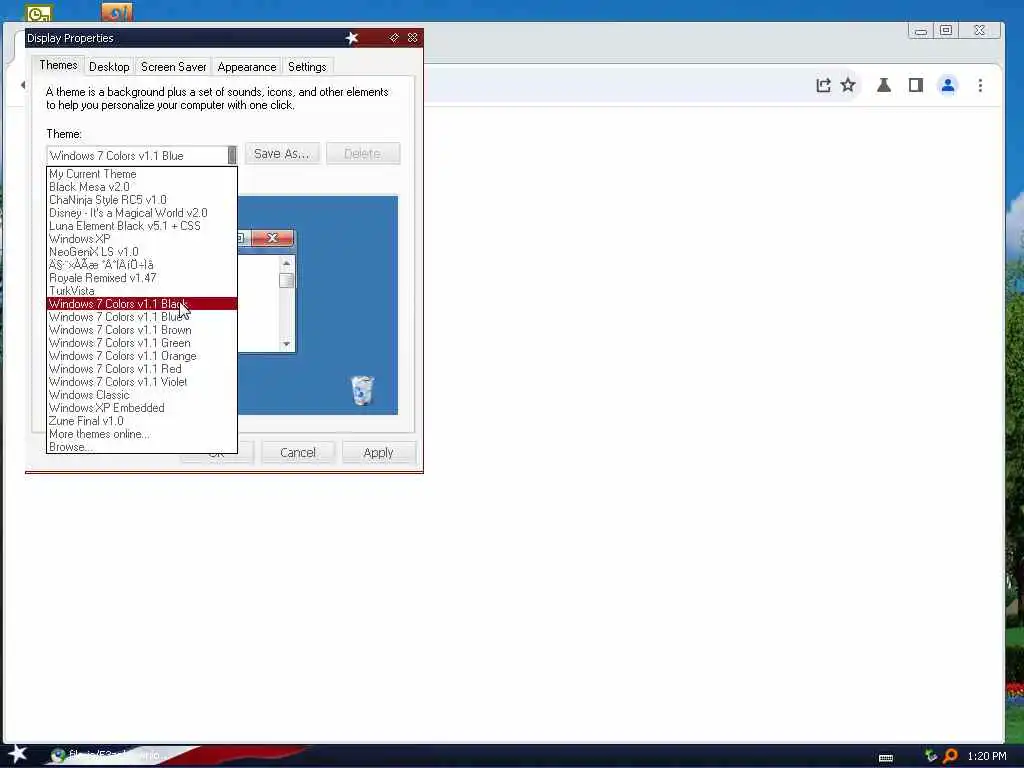Pick Windows 7 Colors v1.1 Green

point(142,343)
